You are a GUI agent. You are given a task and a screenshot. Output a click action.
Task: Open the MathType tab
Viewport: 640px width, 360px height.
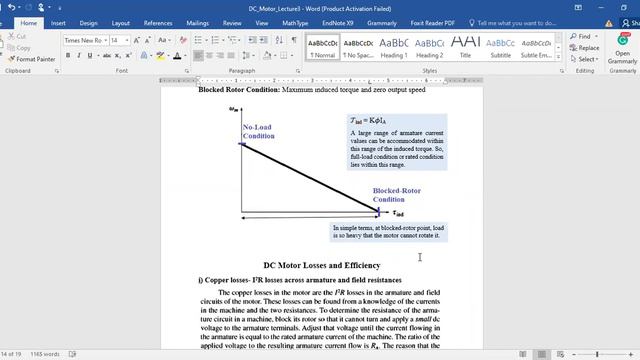coord(295,23)
